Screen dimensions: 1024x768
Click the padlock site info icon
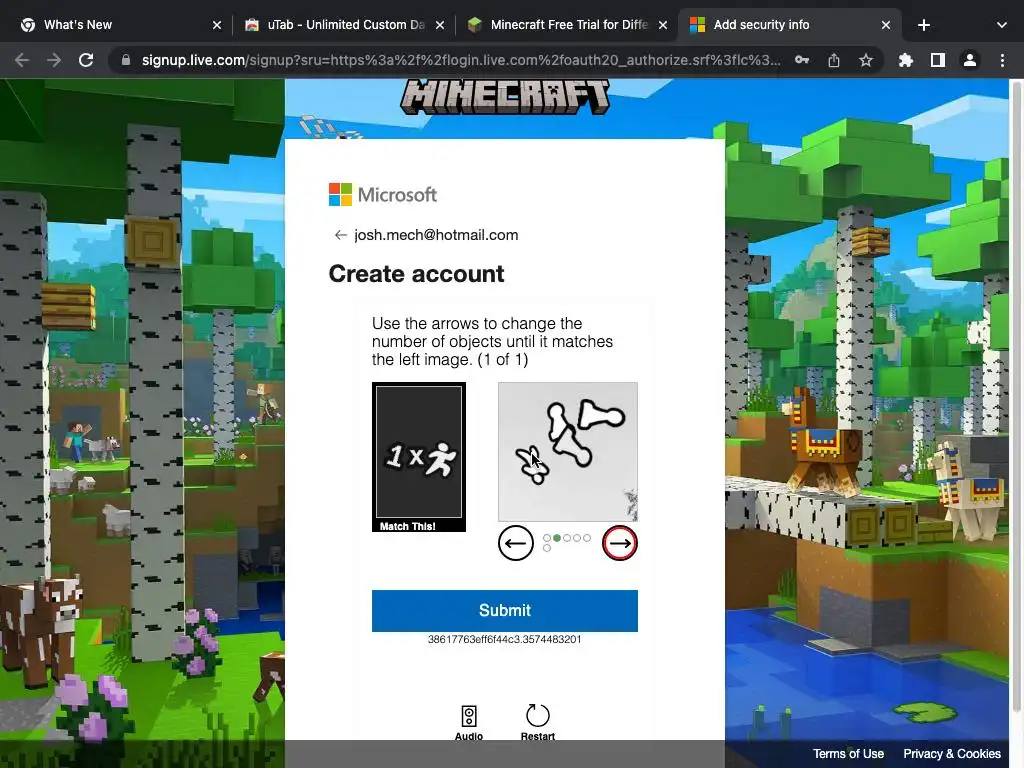(126, 60)
